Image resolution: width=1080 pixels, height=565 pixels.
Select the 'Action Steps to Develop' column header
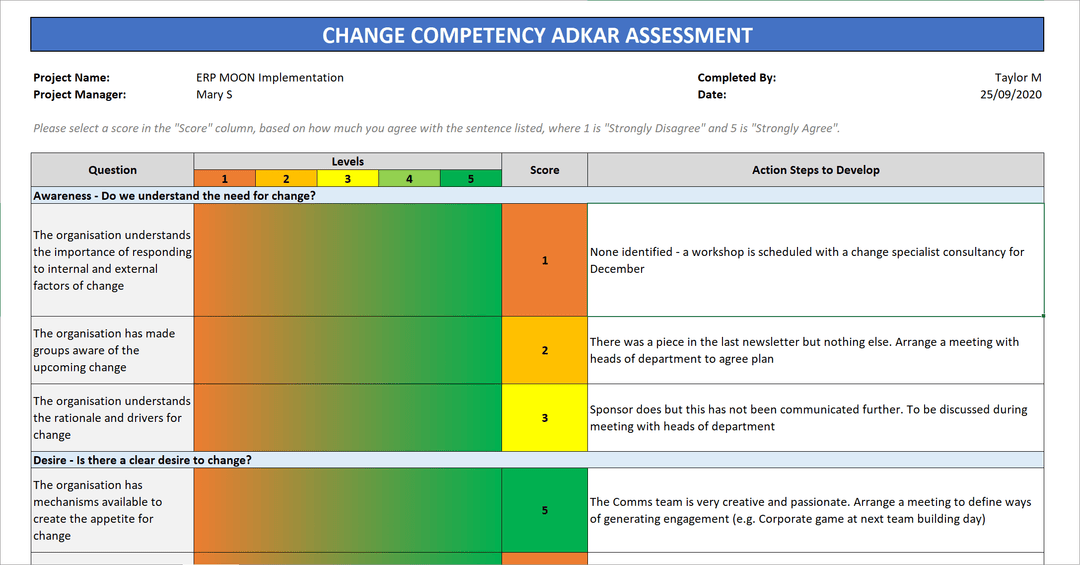pos(815,170)
